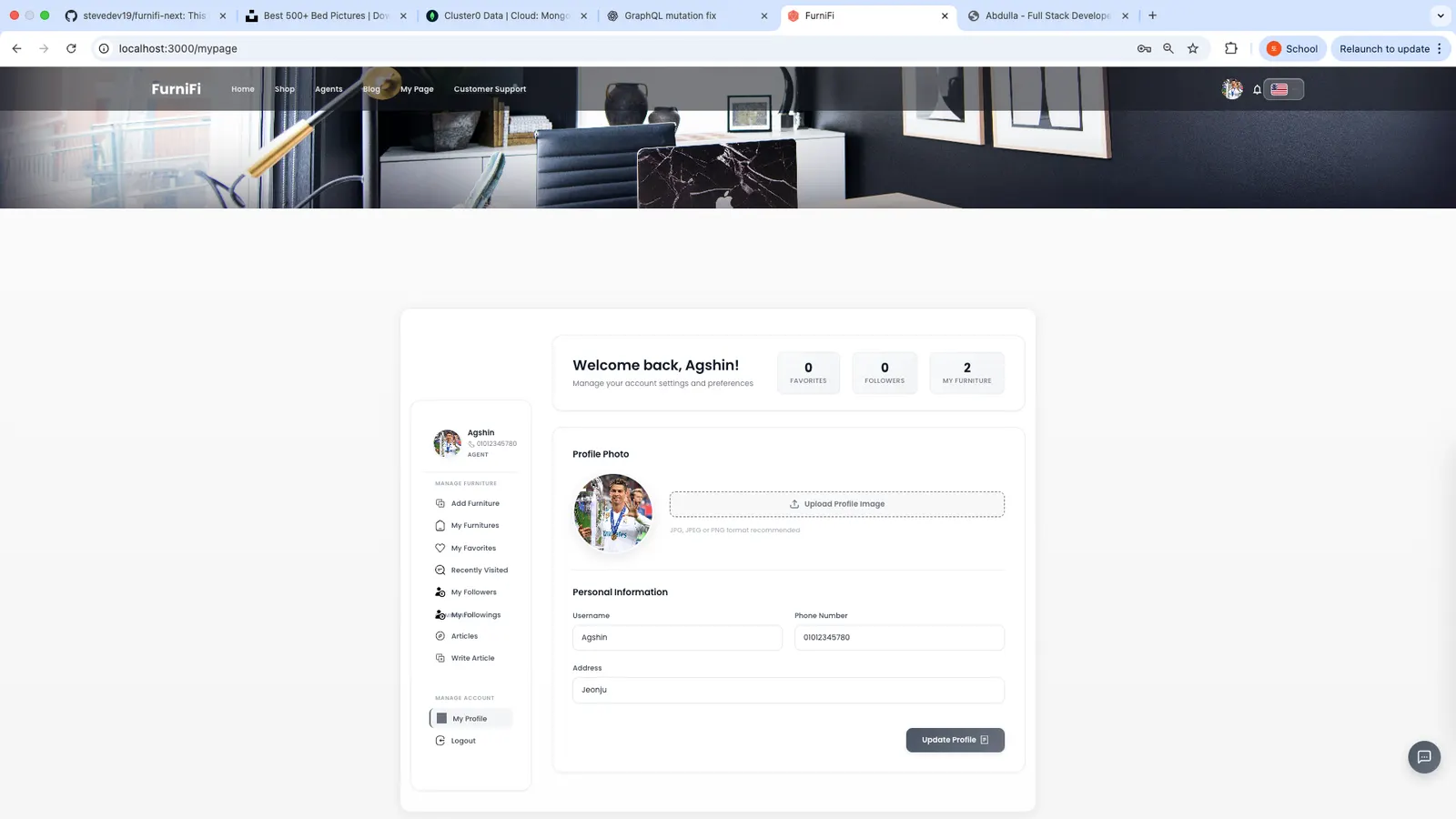Select My Profile in the sidebar

(x=470, y=719)
